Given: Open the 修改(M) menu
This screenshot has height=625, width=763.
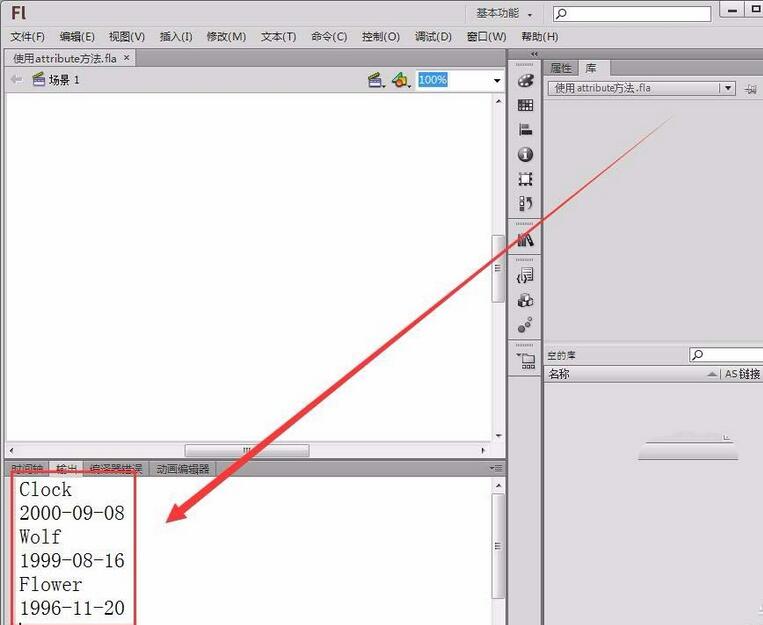Looking at the screenshot, I should coord(226,37).
